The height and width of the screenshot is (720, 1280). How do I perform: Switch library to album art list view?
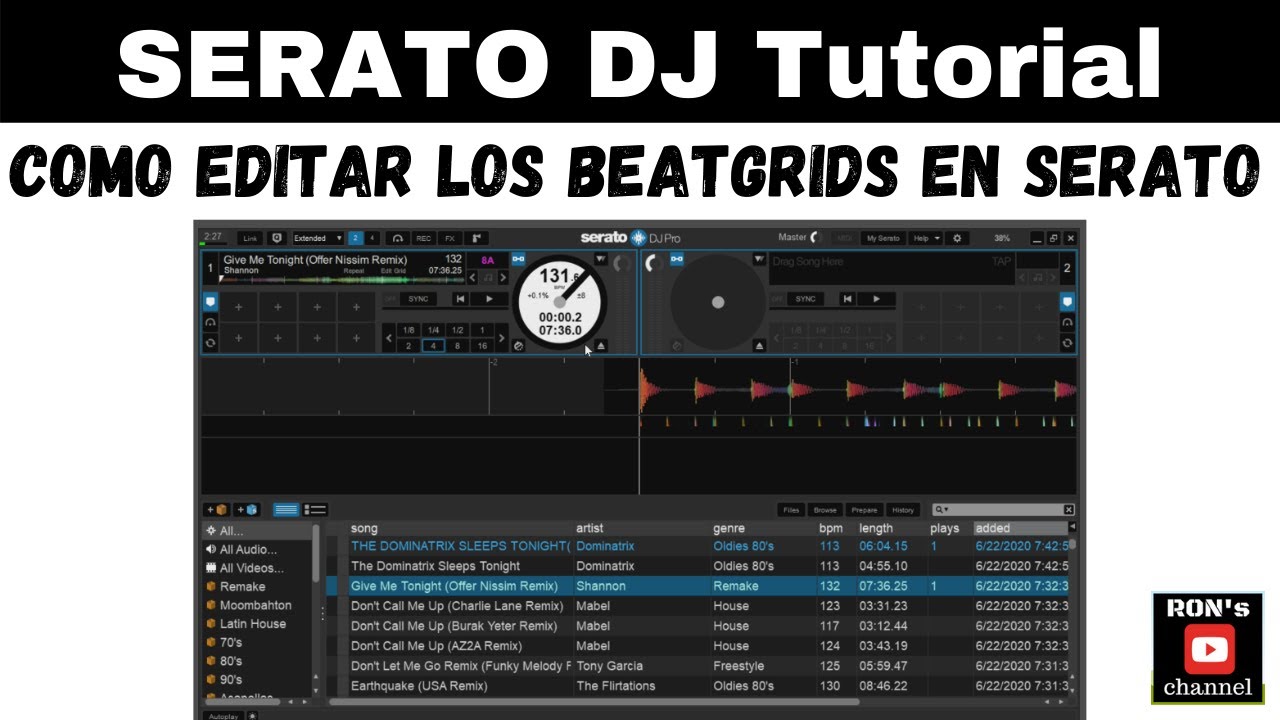315,510
